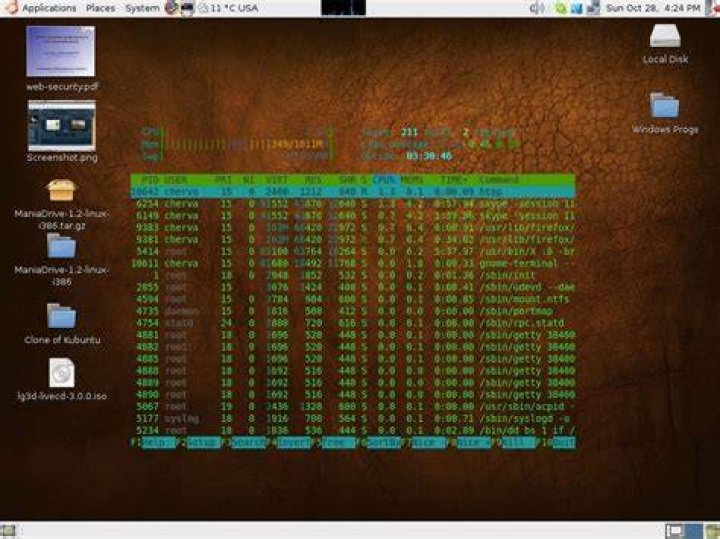
Task: Select the /bin/dd process row 5234
Action: pos(353,430)
